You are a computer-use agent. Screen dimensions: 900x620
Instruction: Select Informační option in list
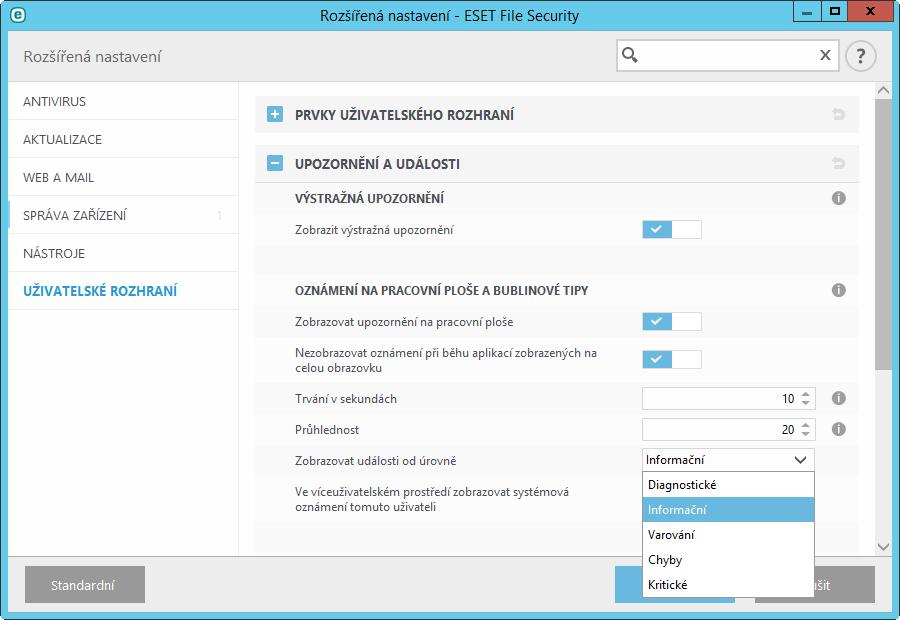(x=728, y=510)
